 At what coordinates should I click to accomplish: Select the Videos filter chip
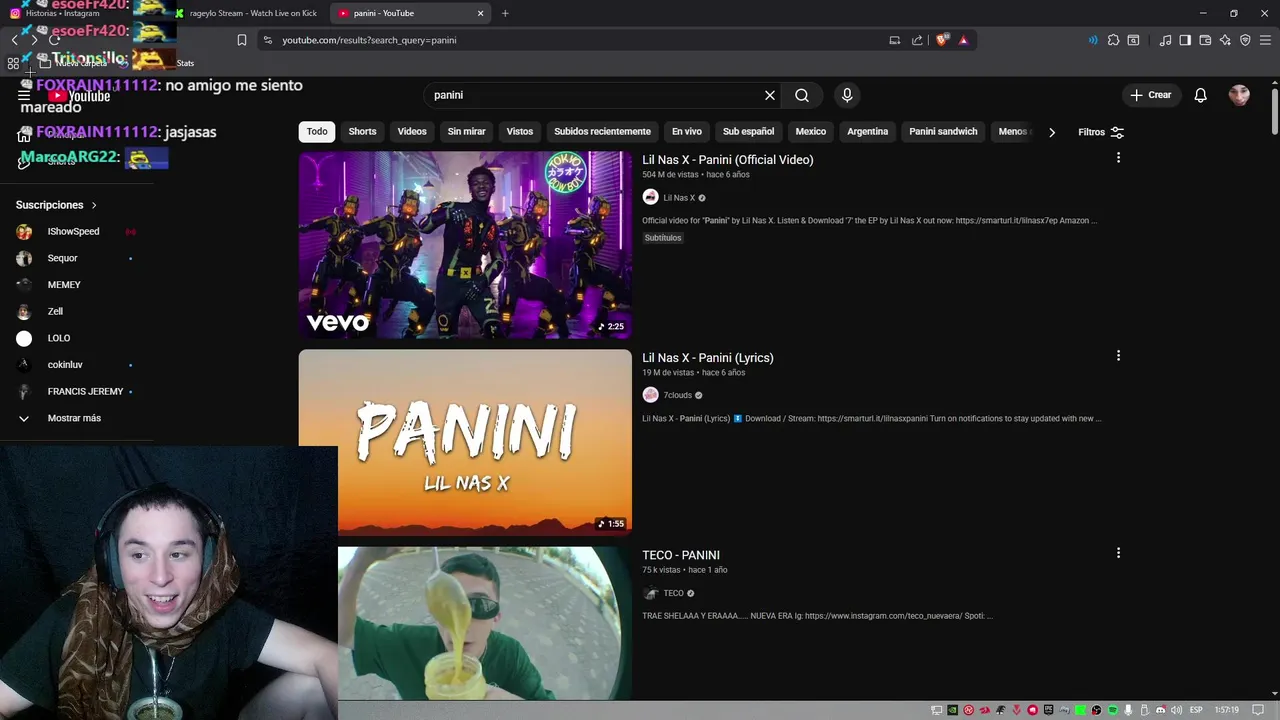[x=412, y=132]
